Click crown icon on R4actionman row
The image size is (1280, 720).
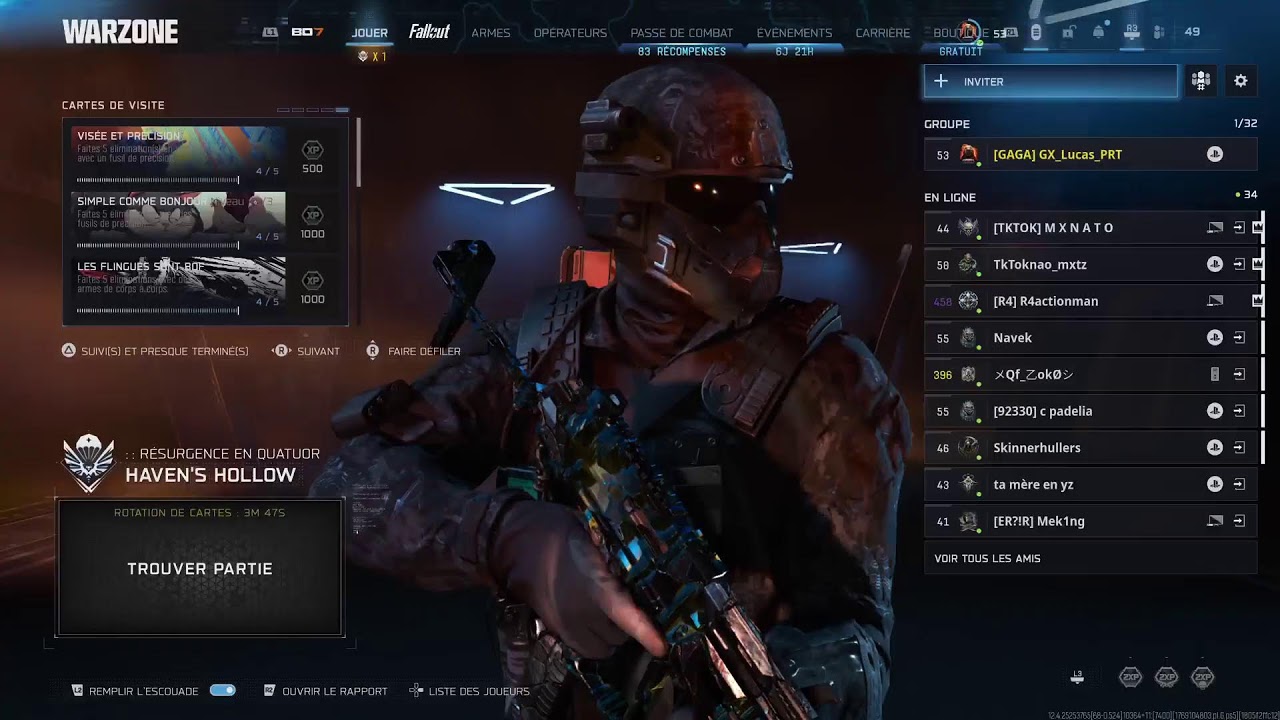tap(1258, 301)
